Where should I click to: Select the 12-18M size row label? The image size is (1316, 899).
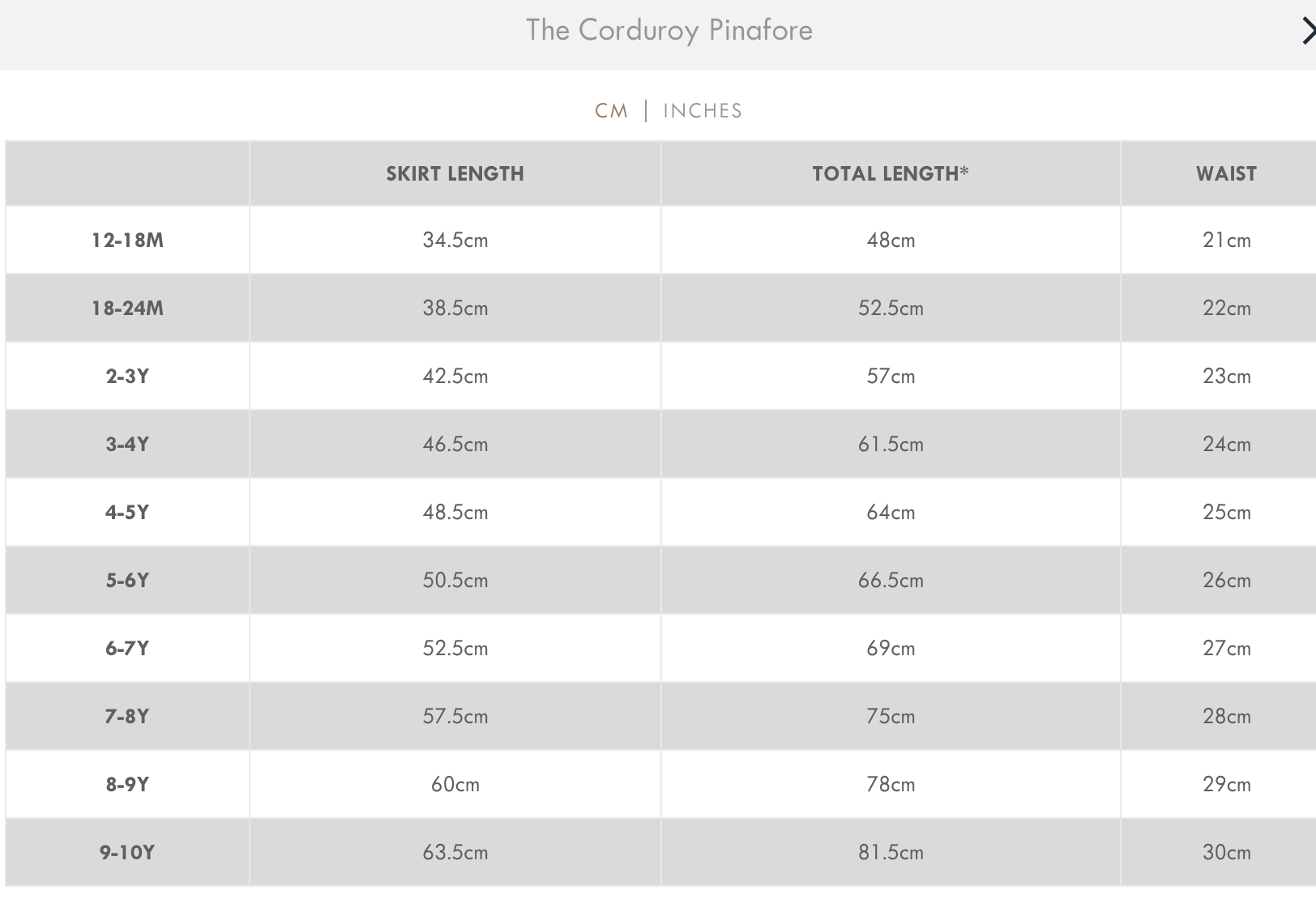[127, 240]
